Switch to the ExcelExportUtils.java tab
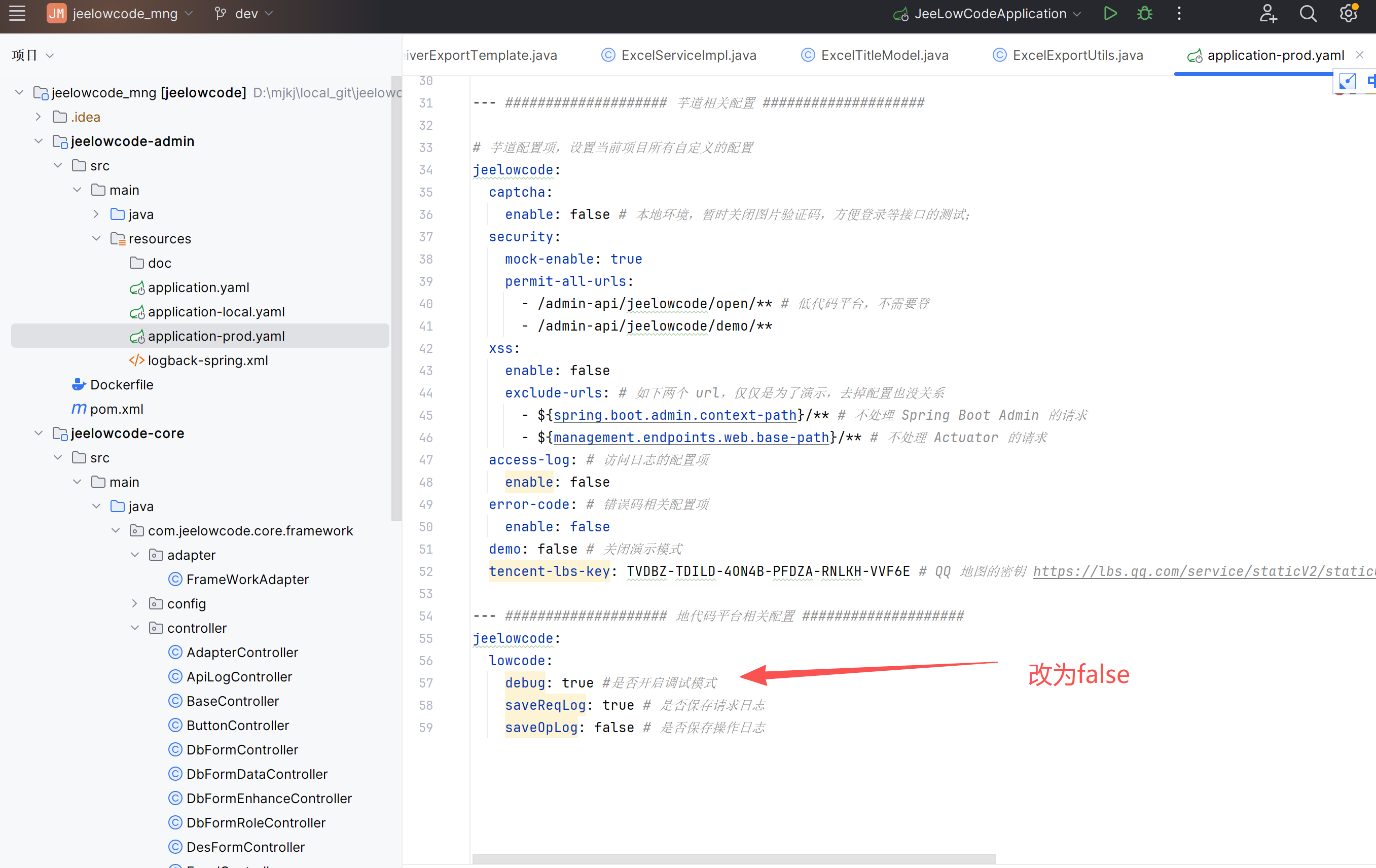 (1077, 55)
